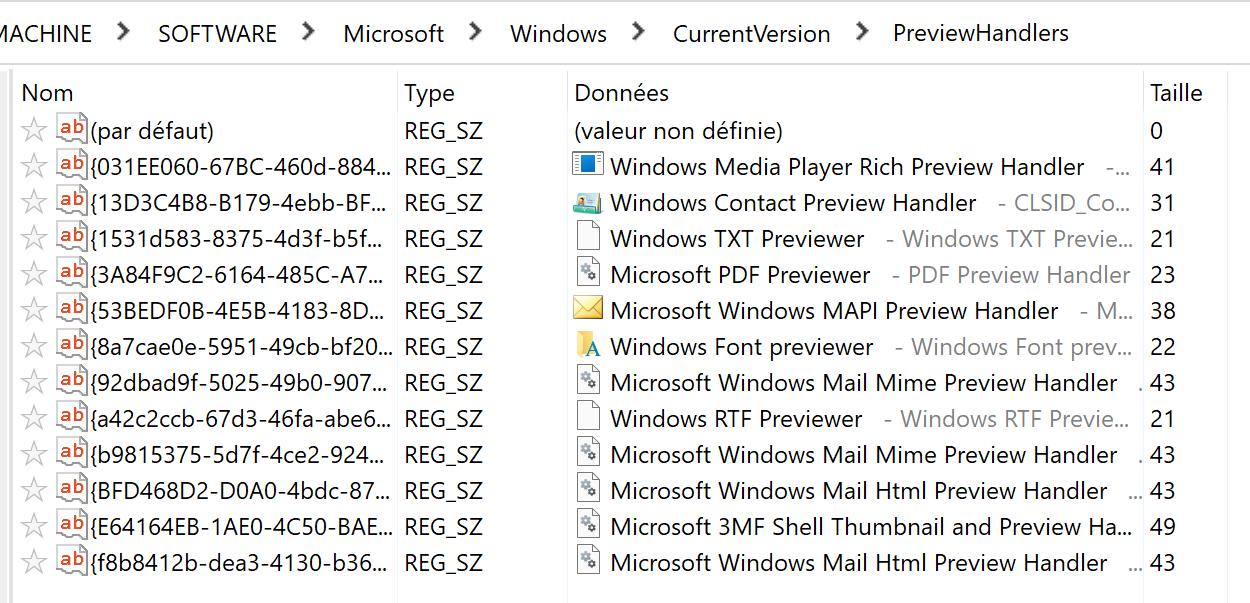The width and height of the screenshot is (1250, 603).
Task: Select Windows Contact Preview Handler data text
Action: click(793, 203)
